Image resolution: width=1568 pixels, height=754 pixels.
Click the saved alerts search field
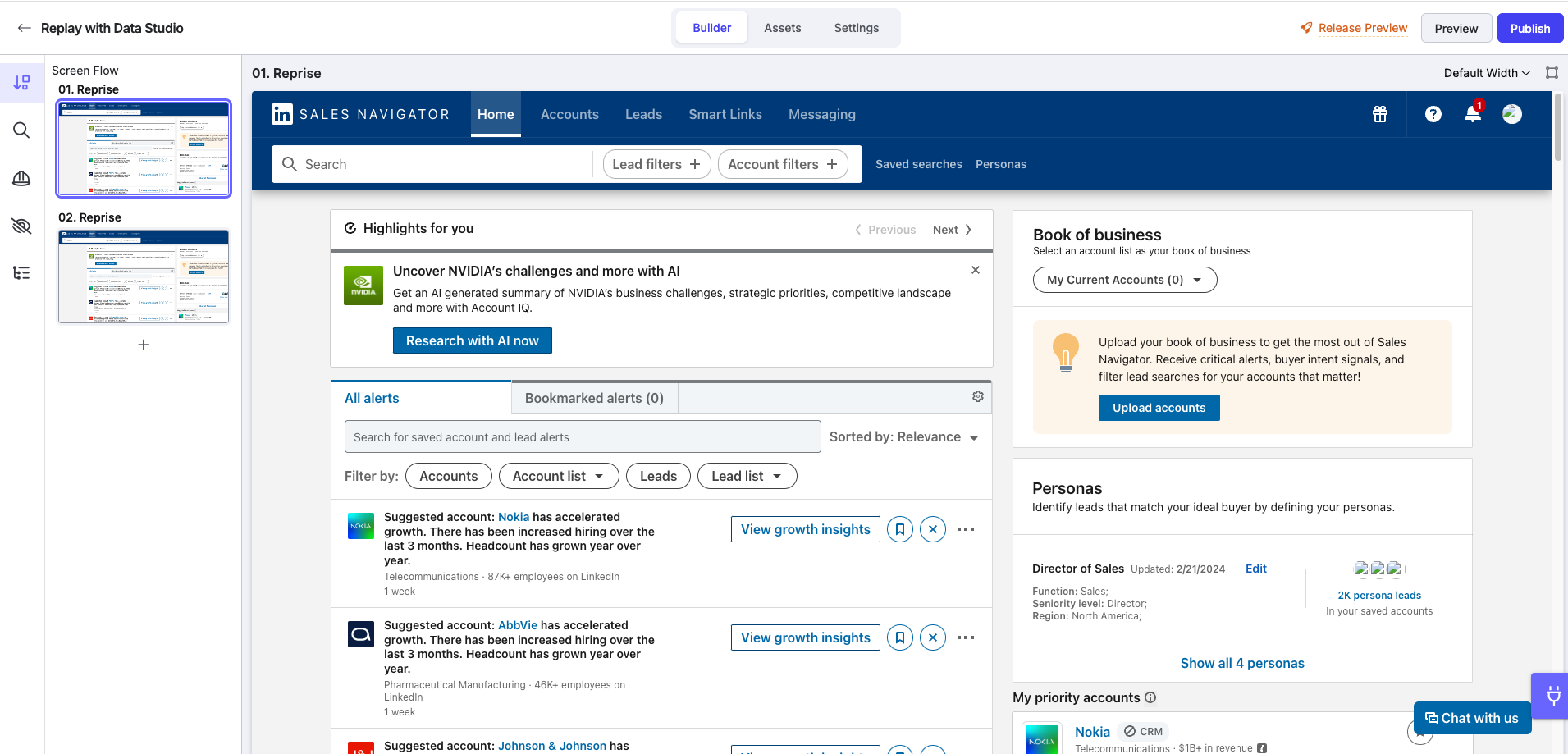(x=582, y=436)
